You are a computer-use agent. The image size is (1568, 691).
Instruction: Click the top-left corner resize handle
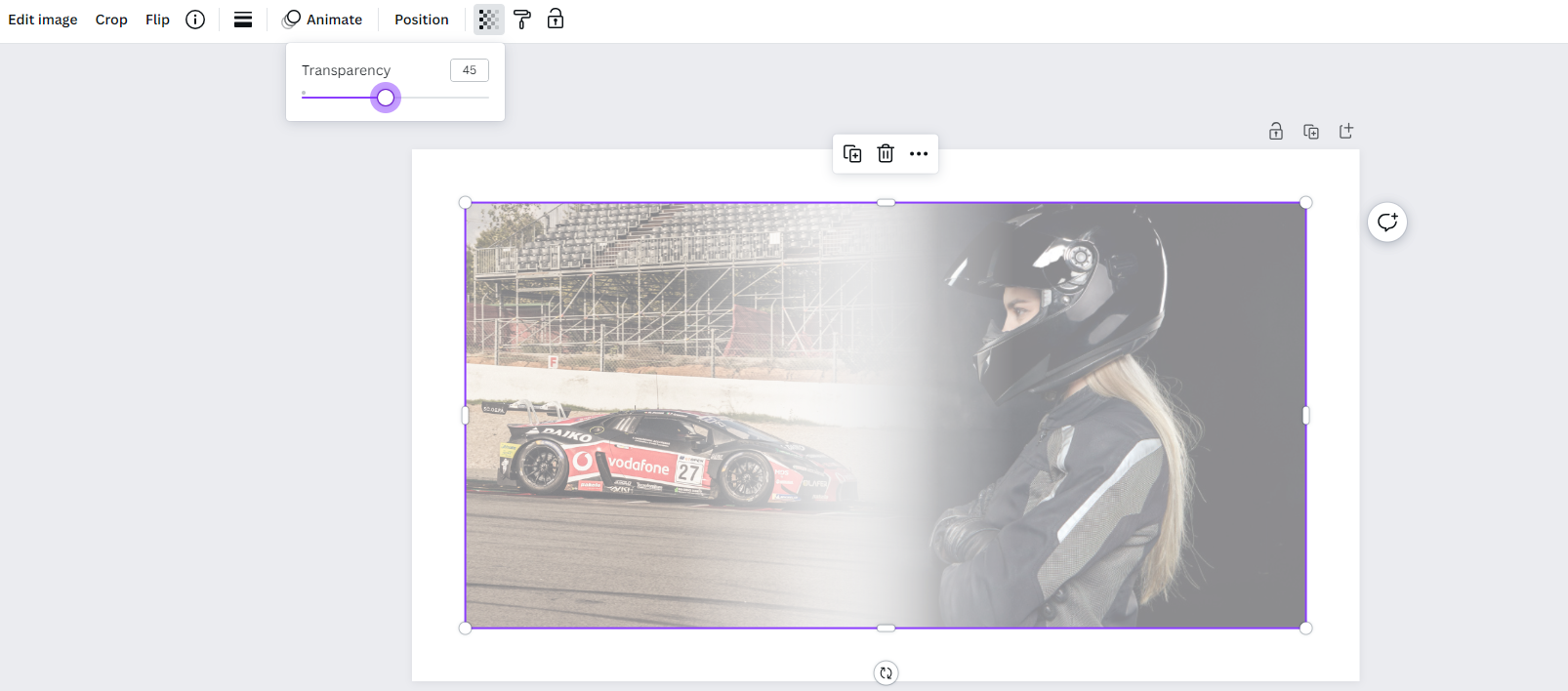[x=466, y=203]
